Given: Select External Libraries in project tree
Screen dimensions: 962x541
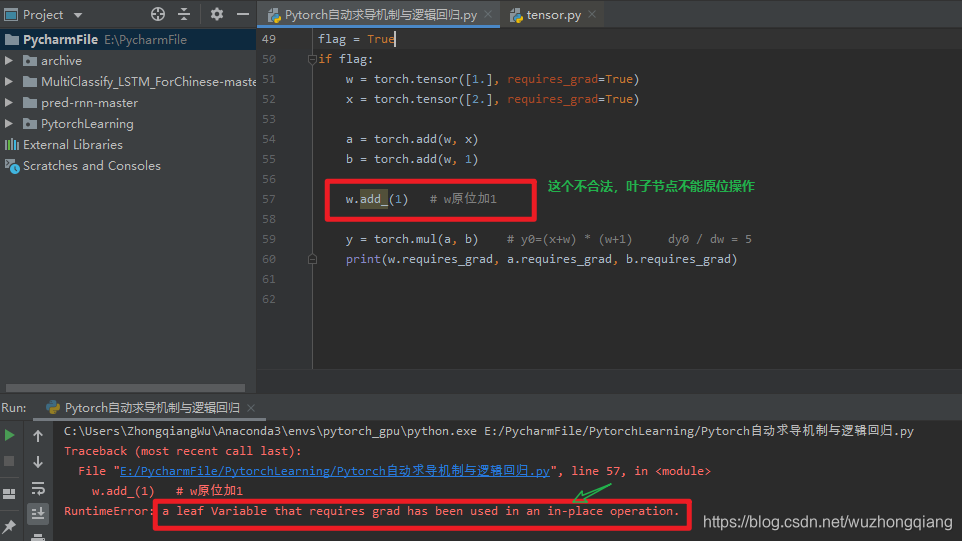Looking at the screenshot, I should [128, 145].
